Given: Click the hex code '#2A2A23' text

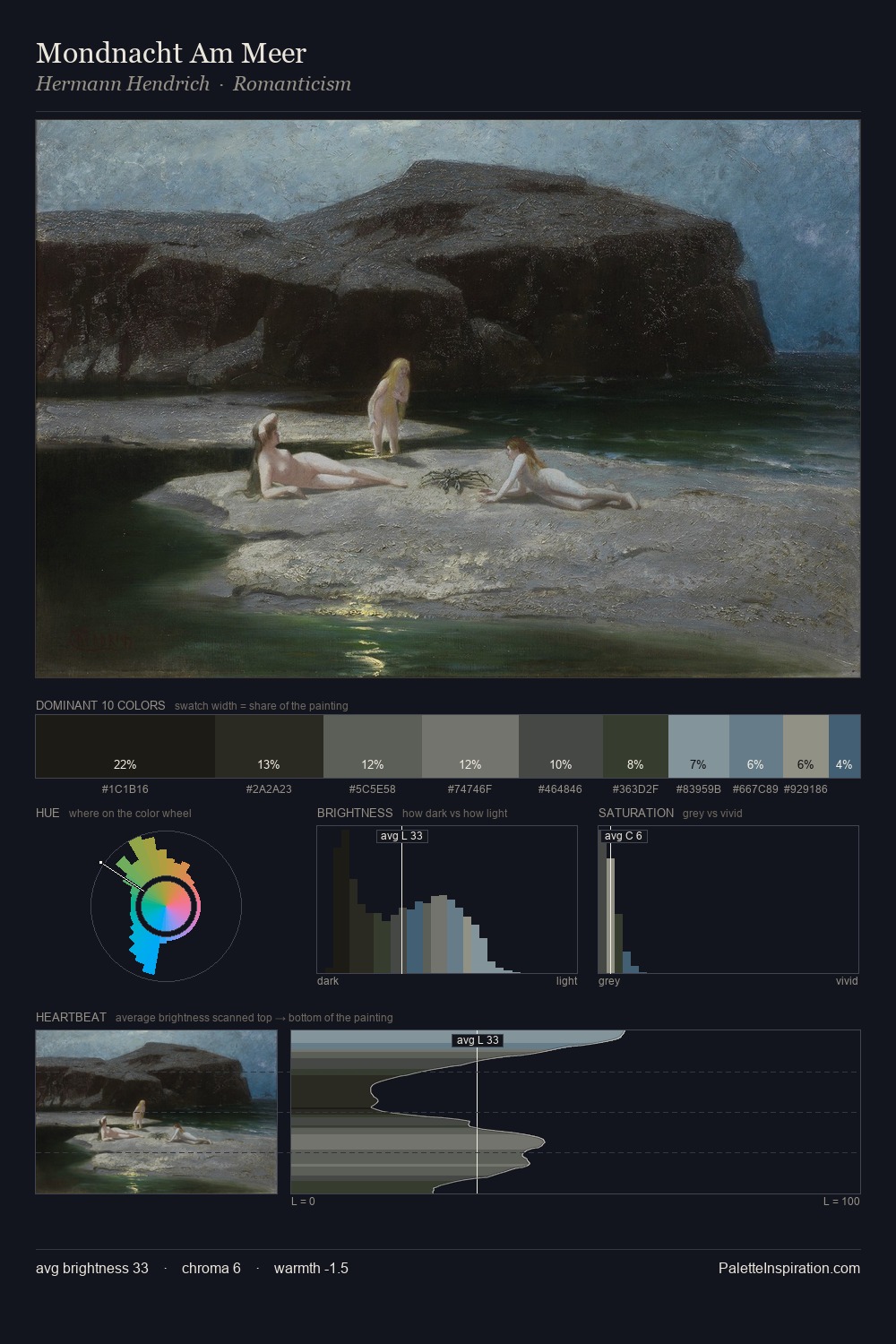Looking at the screenshot, I should 269,789.
